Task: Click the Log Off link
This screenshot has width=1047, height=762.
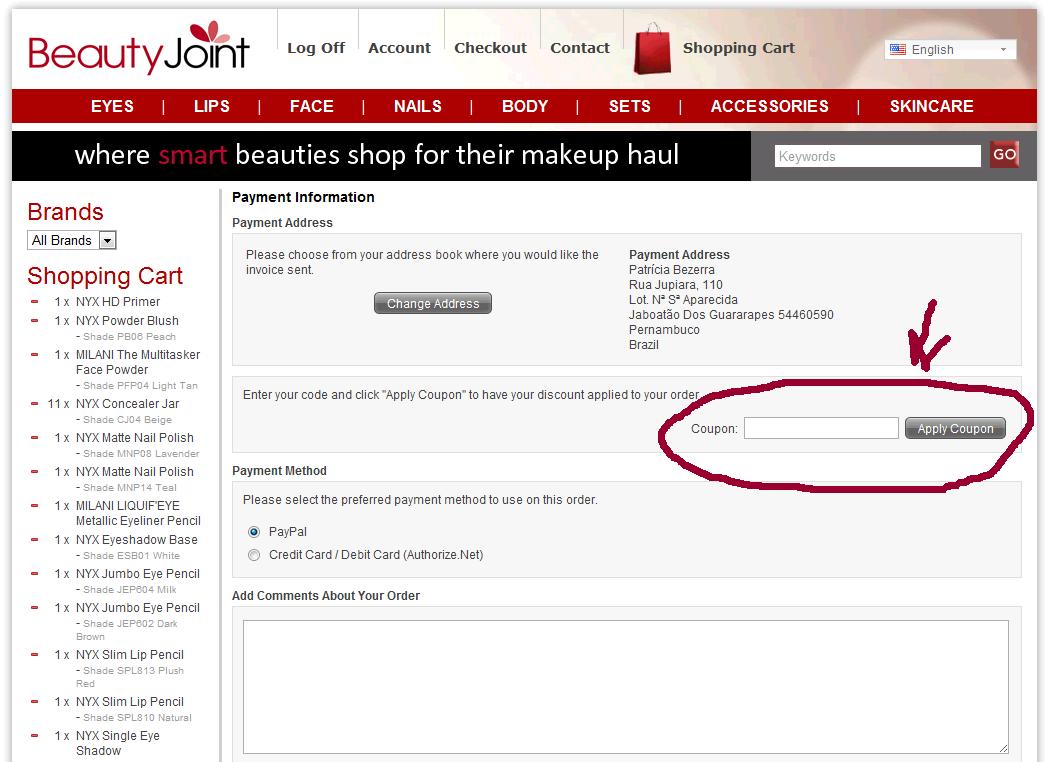Action: [x=316, y=48]
